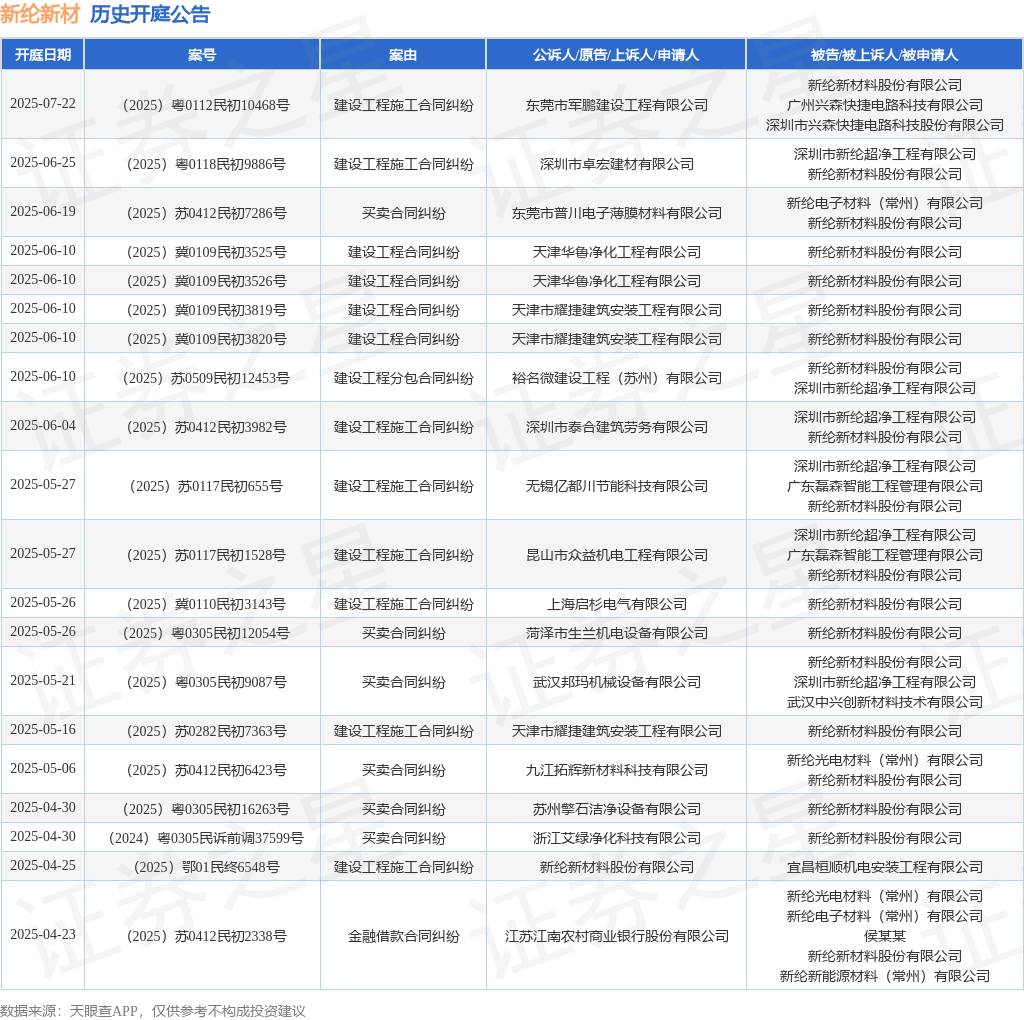Click the date 2025-05-16
1024x1020 pixels.
43,729
